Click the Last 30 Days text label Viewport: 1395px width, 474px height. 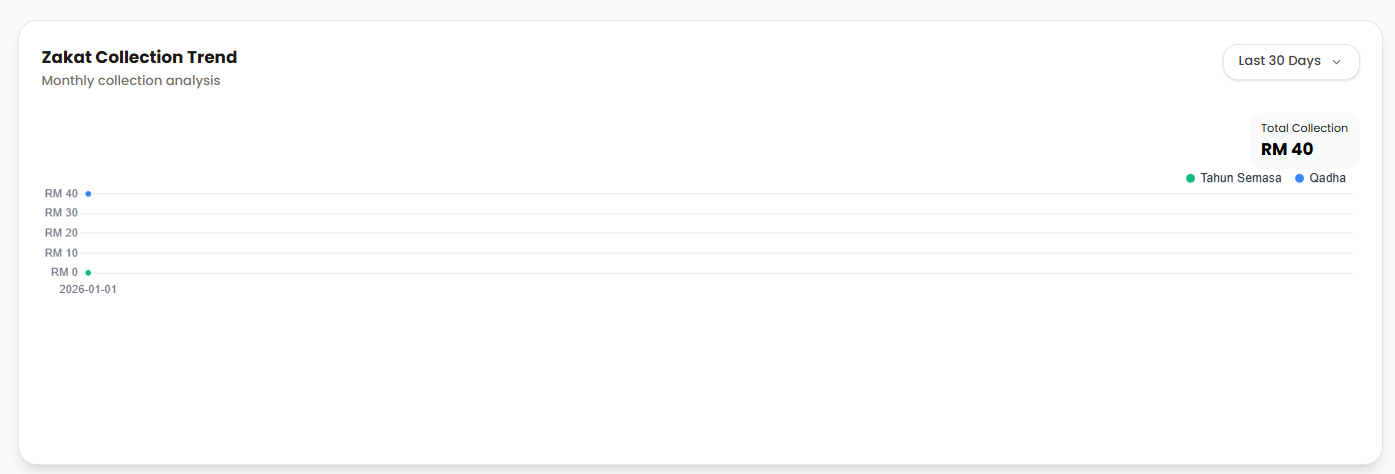tap(1279, 61)
